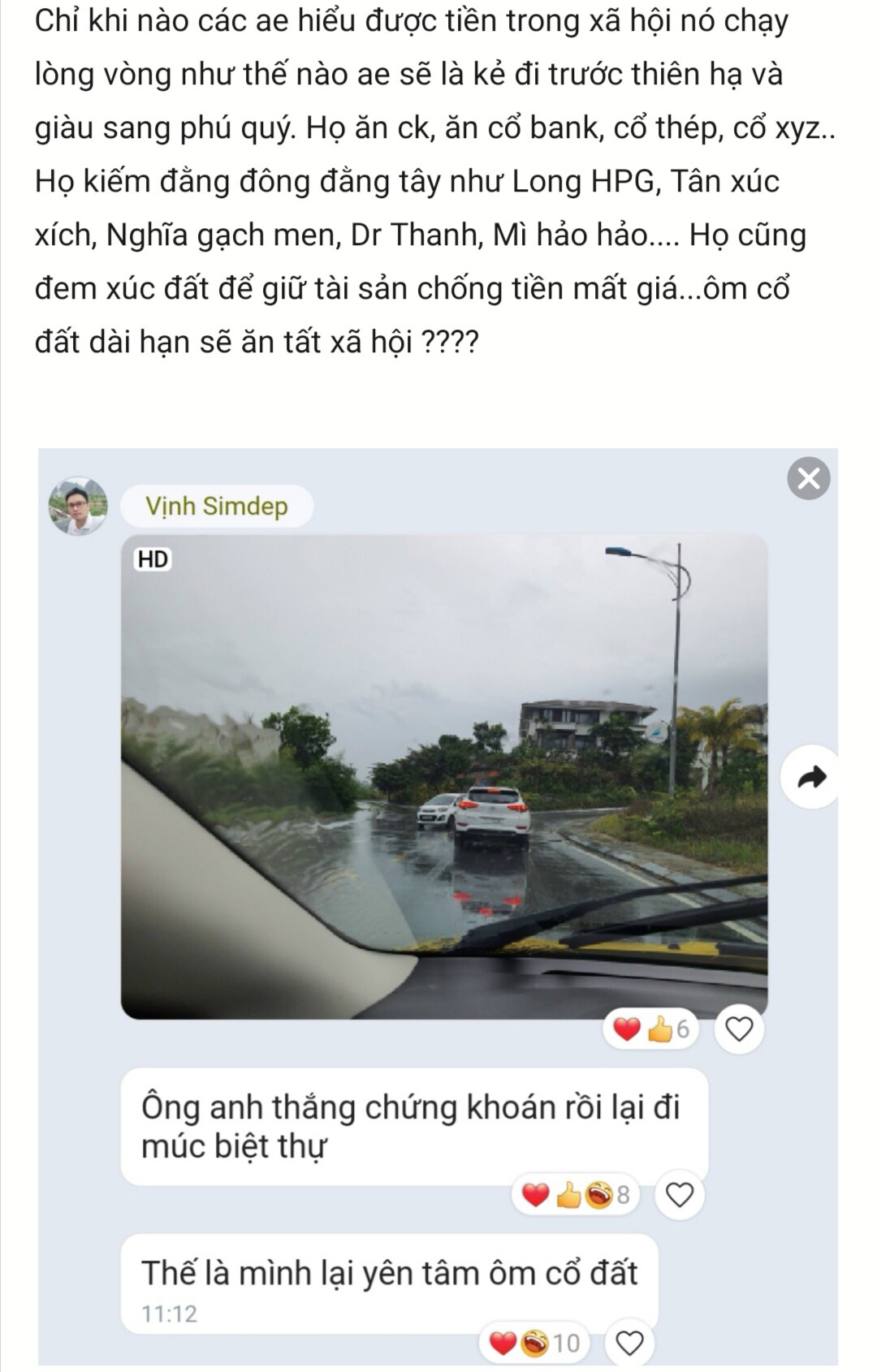
Task: Close the embedded chat image with X
Action: (x=809, y=479)
